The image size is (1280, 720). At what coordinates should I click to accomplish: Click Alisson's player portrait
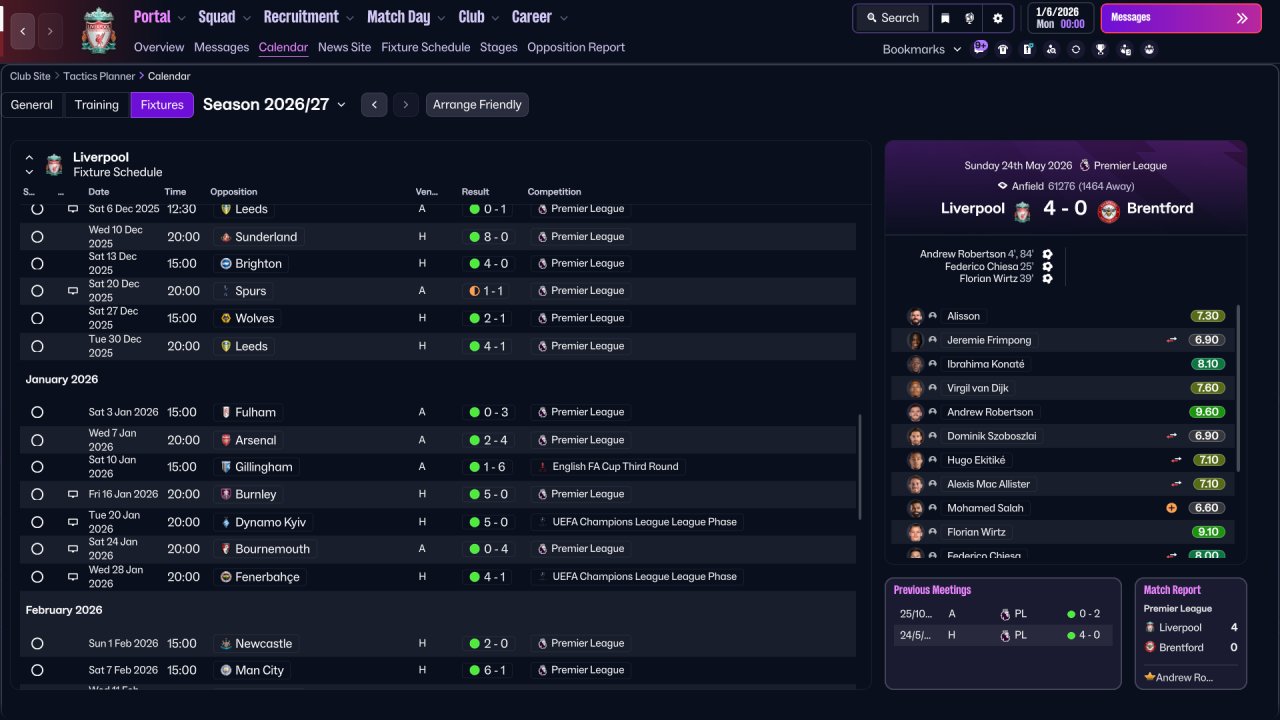(915, 316)
